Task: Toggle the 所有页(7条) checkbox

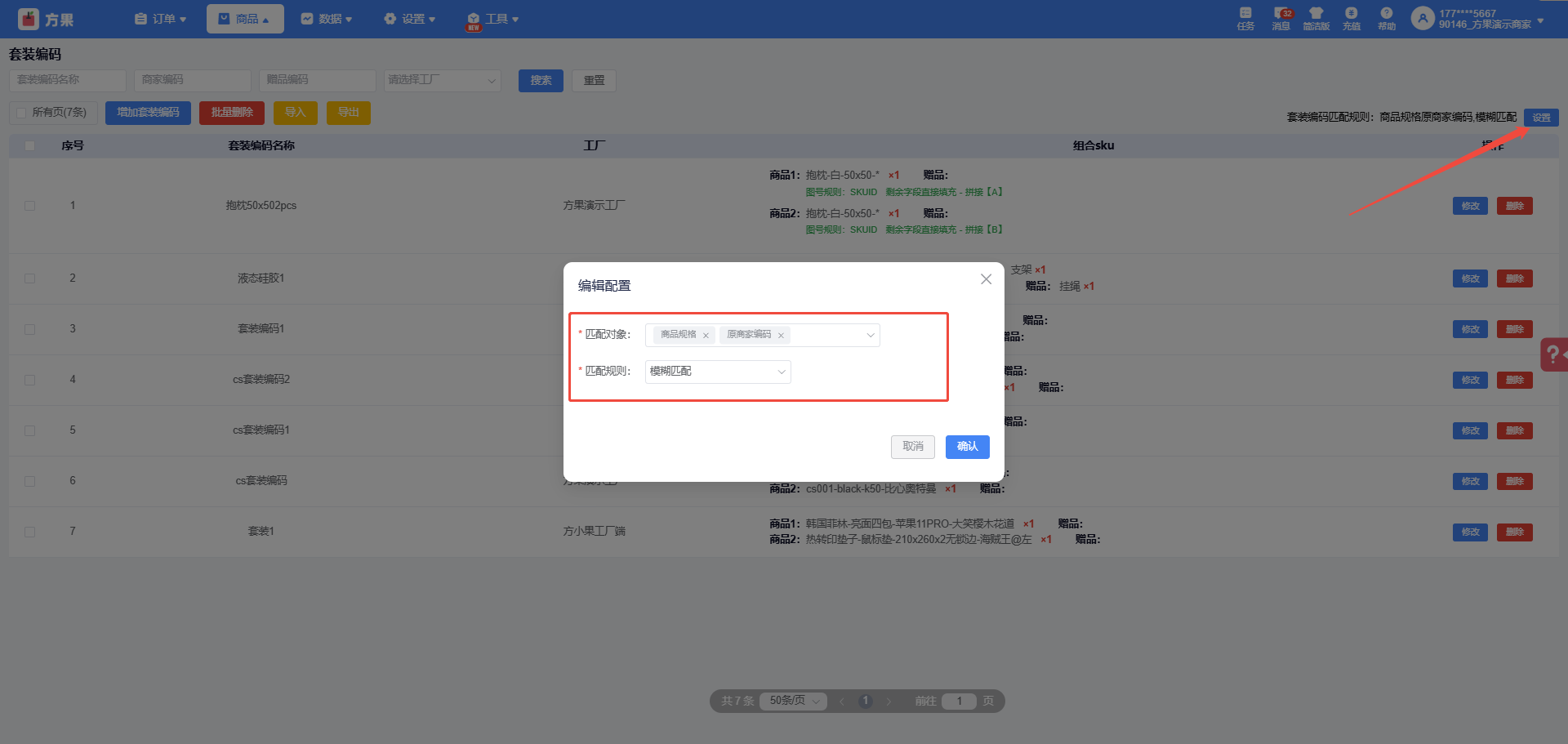Action: tap(21, 113)
